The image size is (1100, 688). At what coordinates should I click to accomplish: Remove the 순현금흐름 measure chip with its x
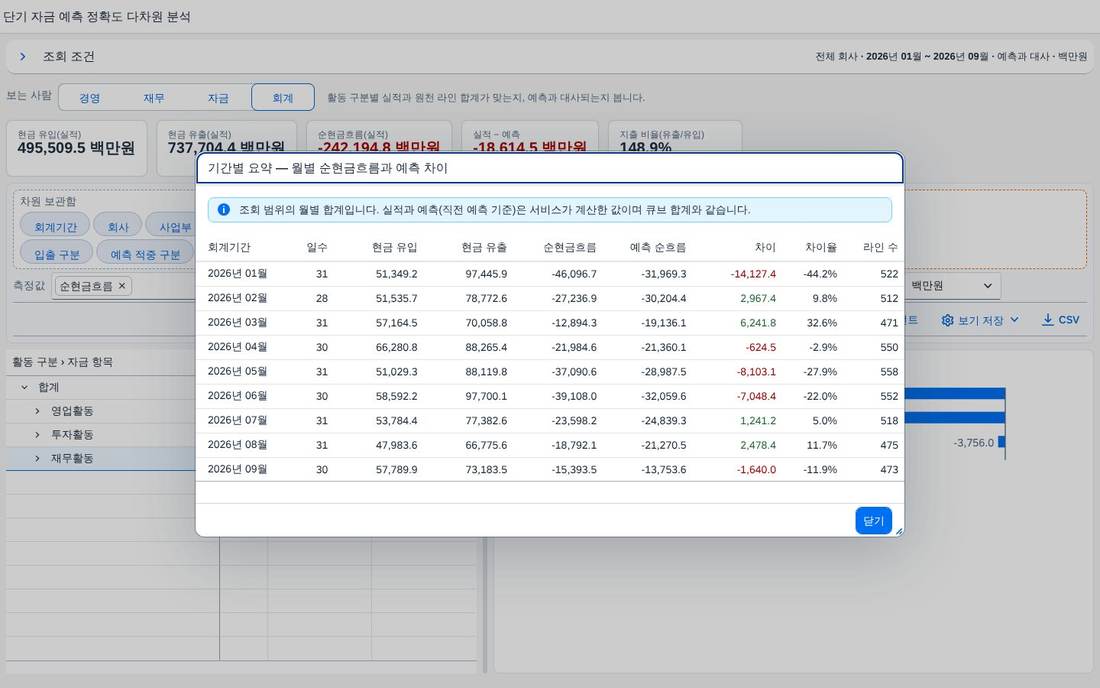122,286
